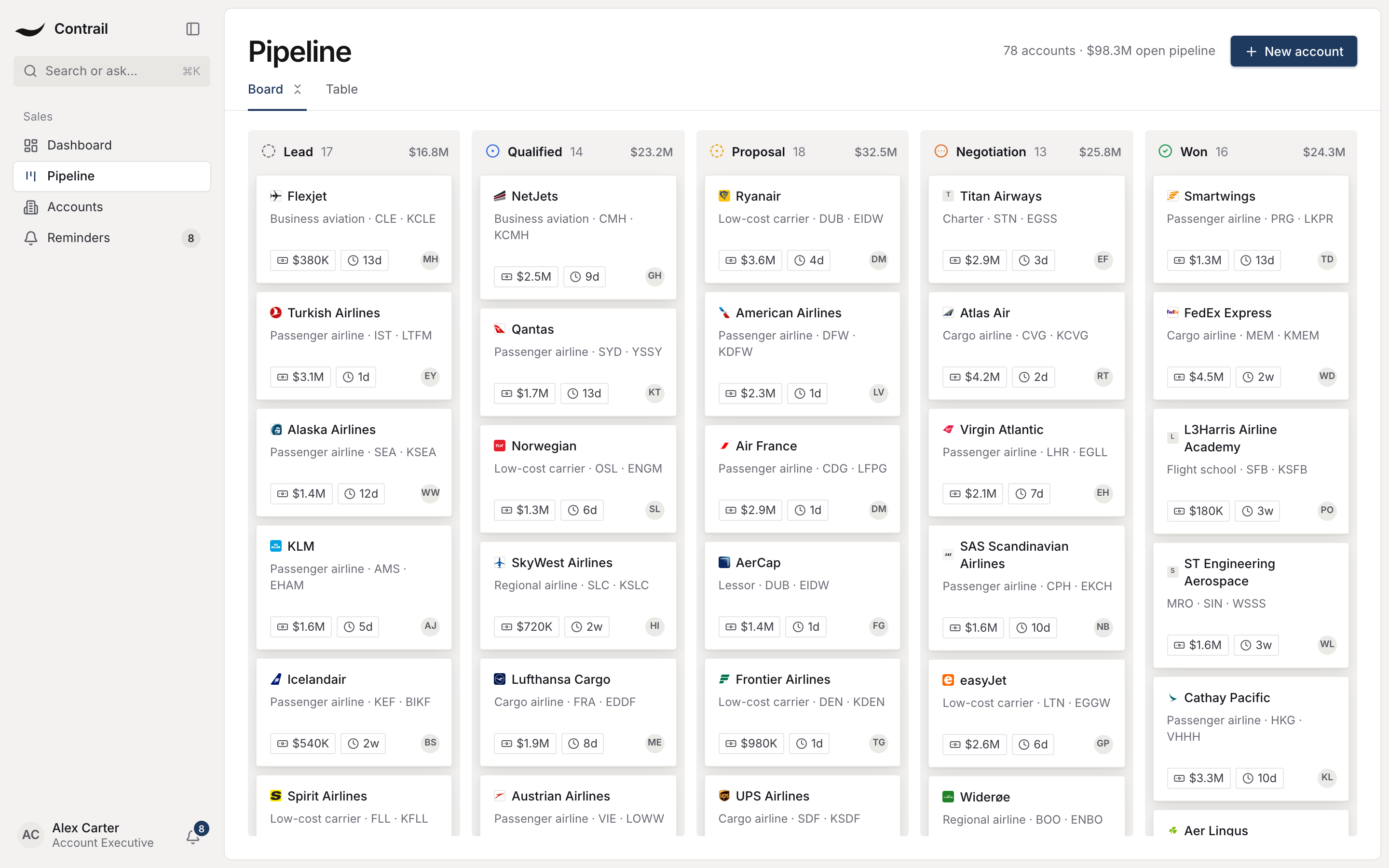1389x868 pixels.
Task: Click the Negotiation column status icon
Action: tap(941, 151)
